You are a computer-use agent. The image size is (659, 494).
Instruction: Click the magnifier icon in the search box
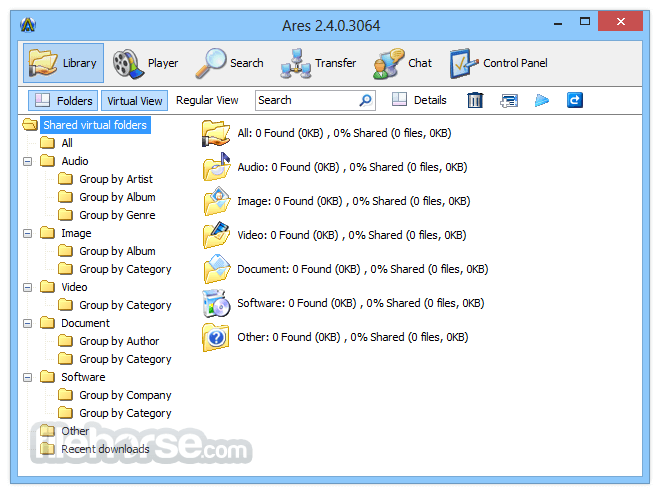pos(366,100)
